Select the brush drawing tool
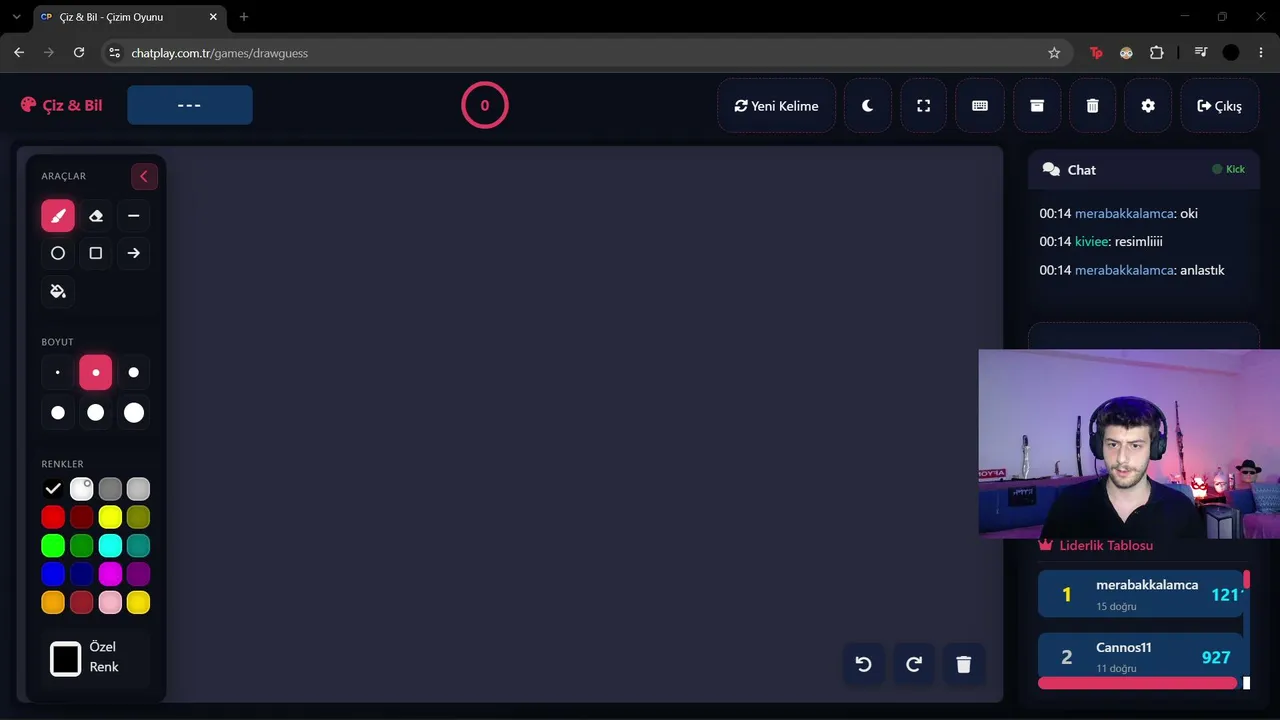 pyautogui.click(x=58, y=215)
